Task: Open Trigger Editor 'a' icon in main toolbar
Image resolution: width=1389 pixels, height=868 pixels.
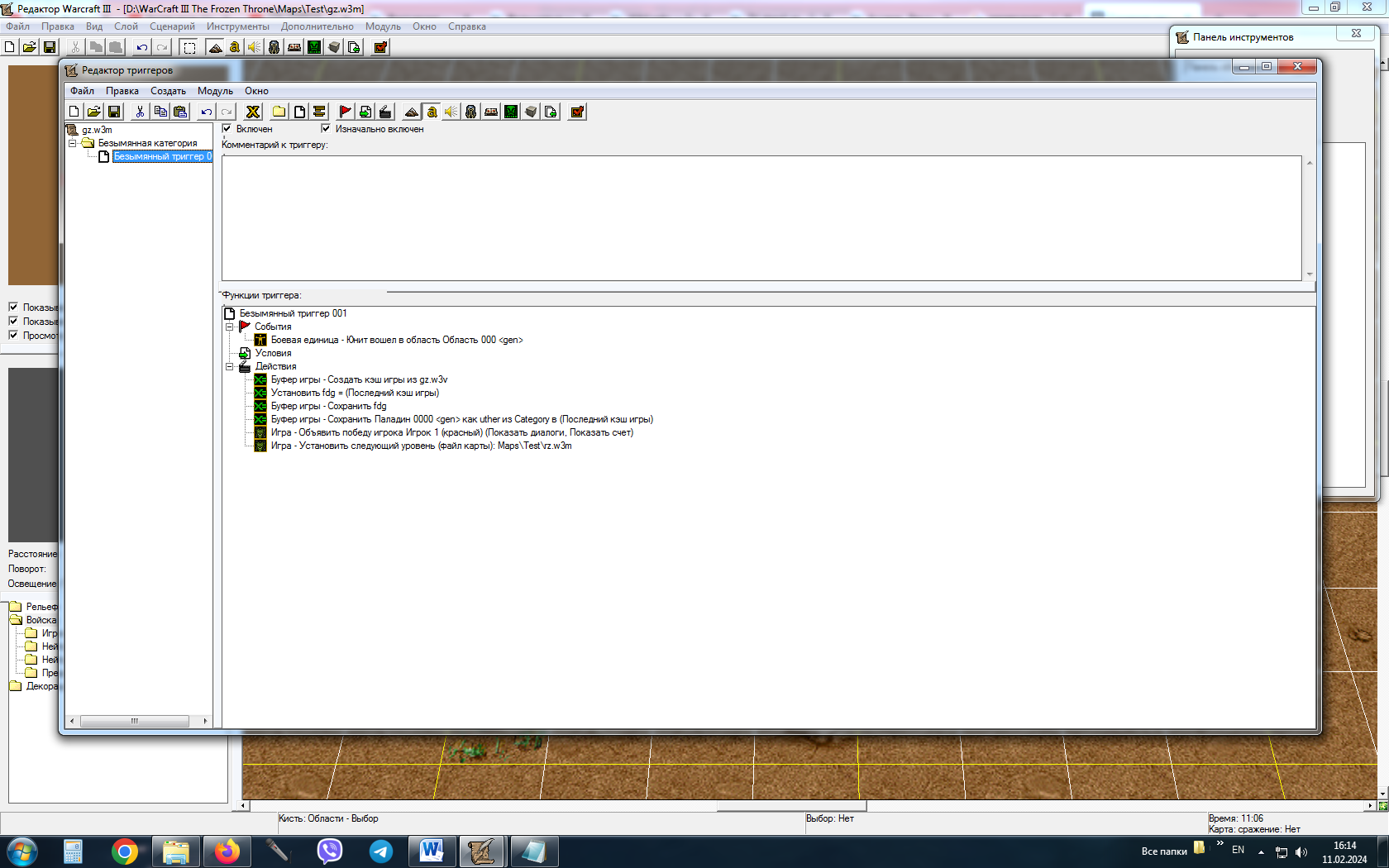Action: point(235,47)
